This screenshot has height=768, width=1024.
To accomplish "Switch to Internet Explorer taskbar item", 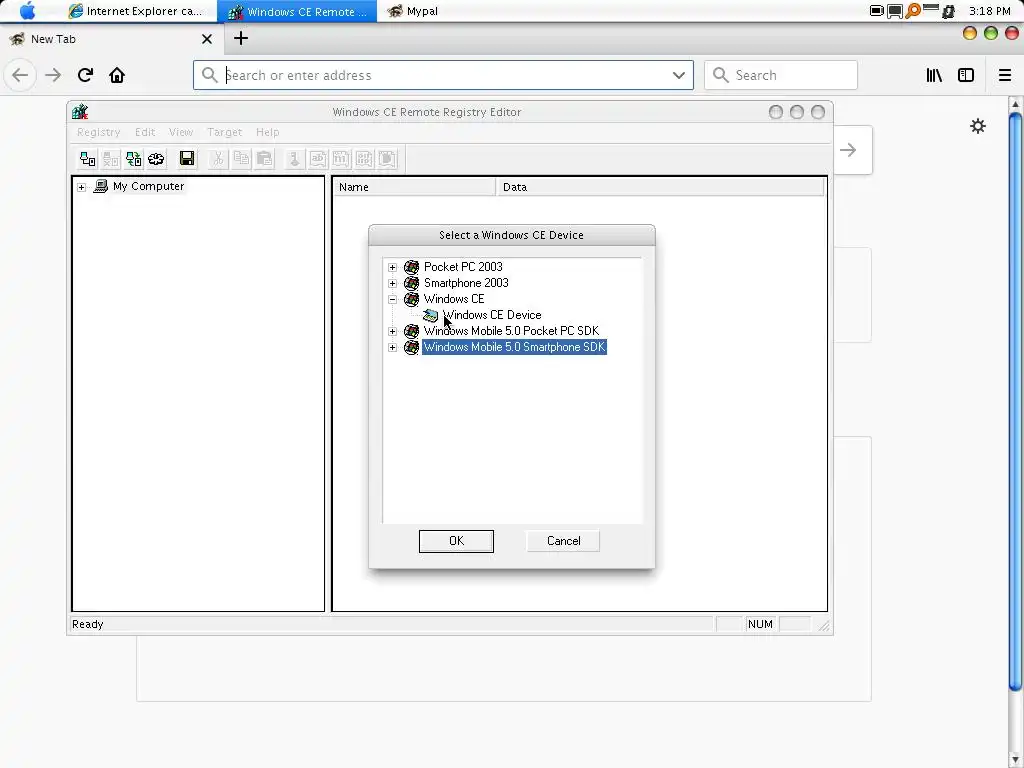I will (136, 11).
